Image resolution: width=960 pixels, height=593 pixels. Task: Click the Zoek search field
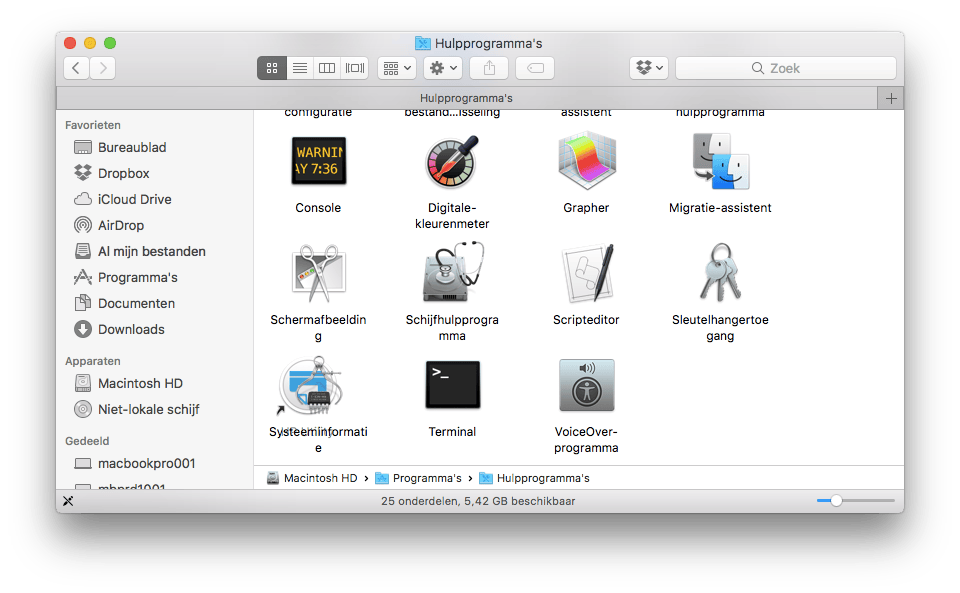786,68
